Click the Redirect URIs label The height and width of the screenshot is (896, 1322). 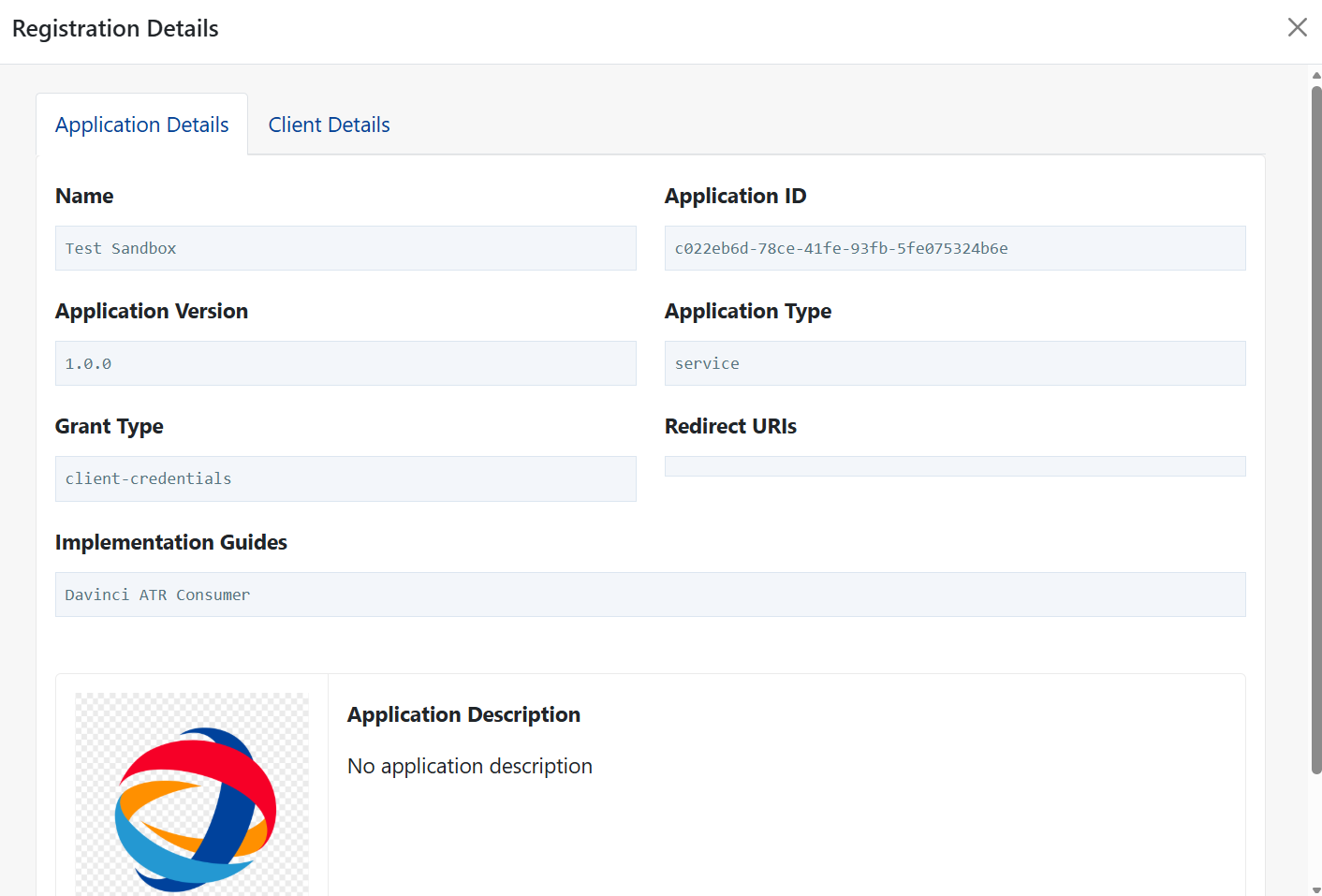(730, 426)
